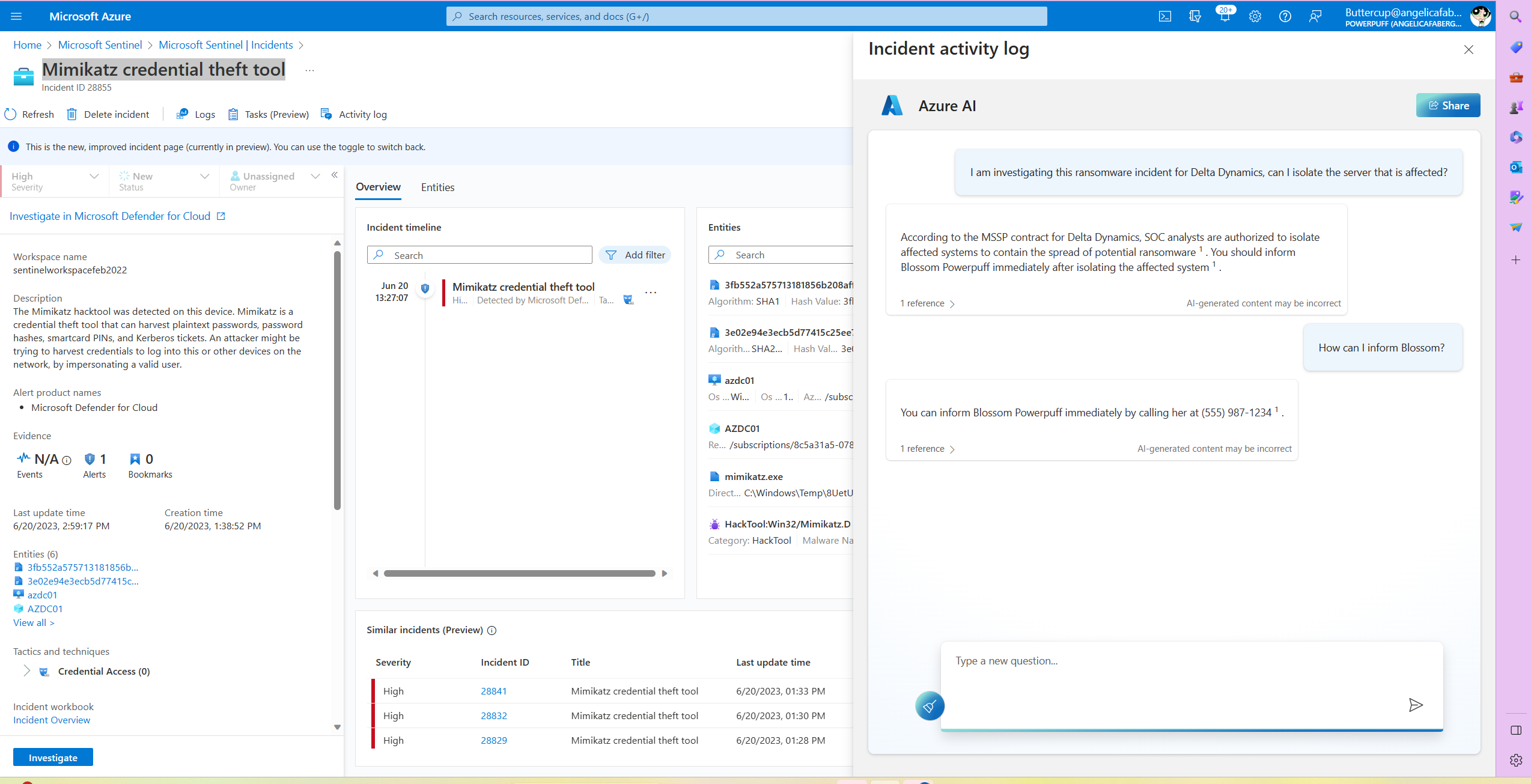Screen dimensions: 1531x784
Task: Open the Status New dropdown
Action: coord(204,176)
